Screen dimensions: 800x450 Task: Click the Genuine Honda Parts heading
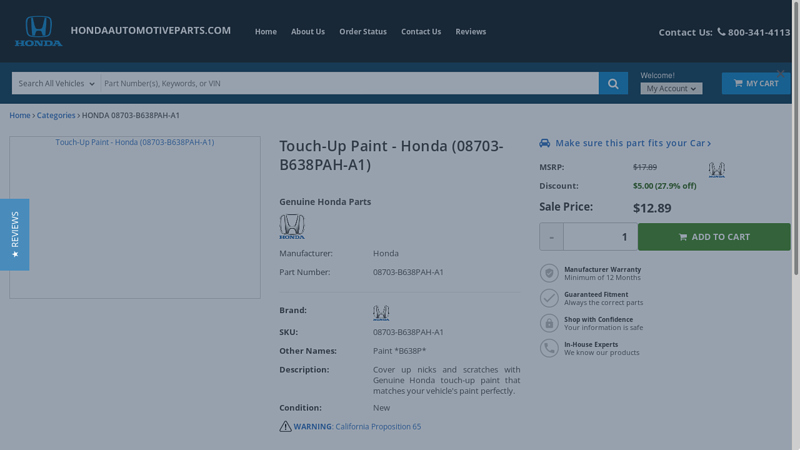(x=325, y=202)
